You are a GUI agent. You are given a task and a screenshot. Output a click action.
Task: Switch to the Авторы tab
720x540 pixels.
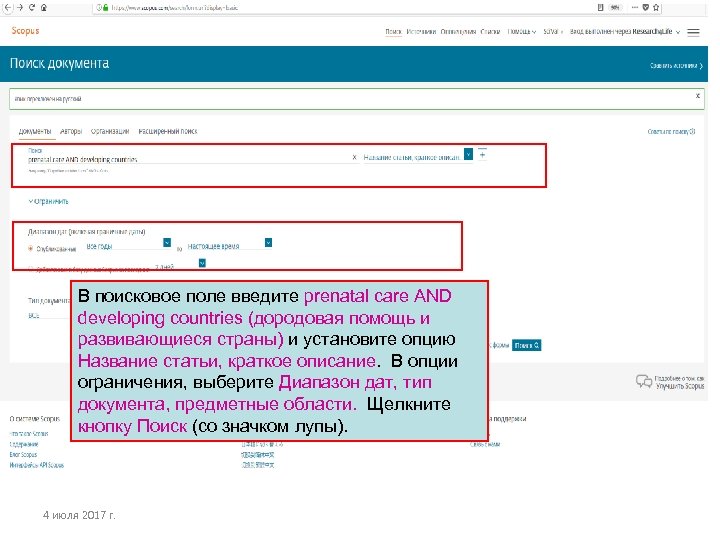click(71, 131)
